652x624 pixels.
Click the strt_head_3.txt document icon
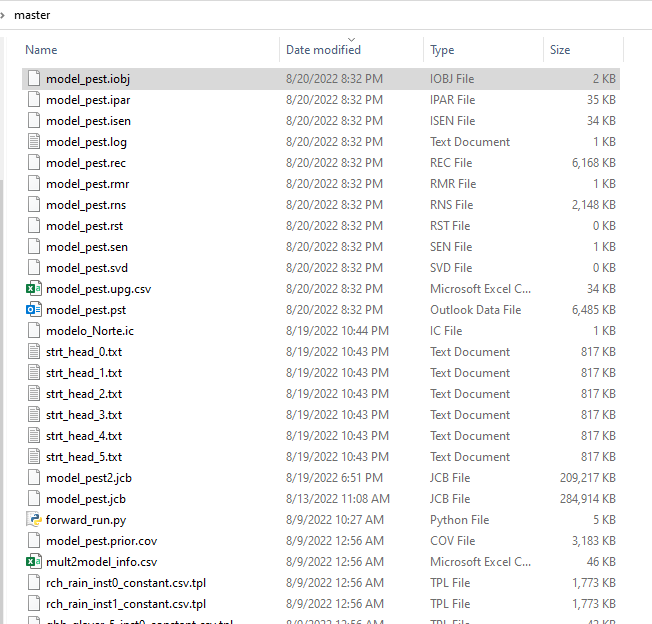[x=34, y=414]
